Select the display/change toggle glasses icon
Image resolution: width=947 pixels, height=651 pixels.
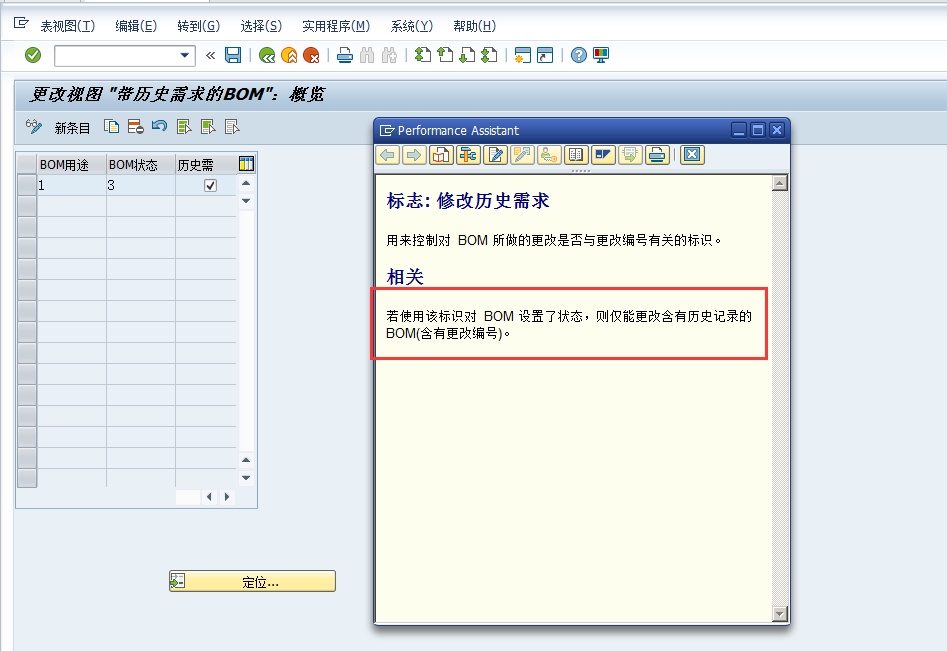(35, 127)
